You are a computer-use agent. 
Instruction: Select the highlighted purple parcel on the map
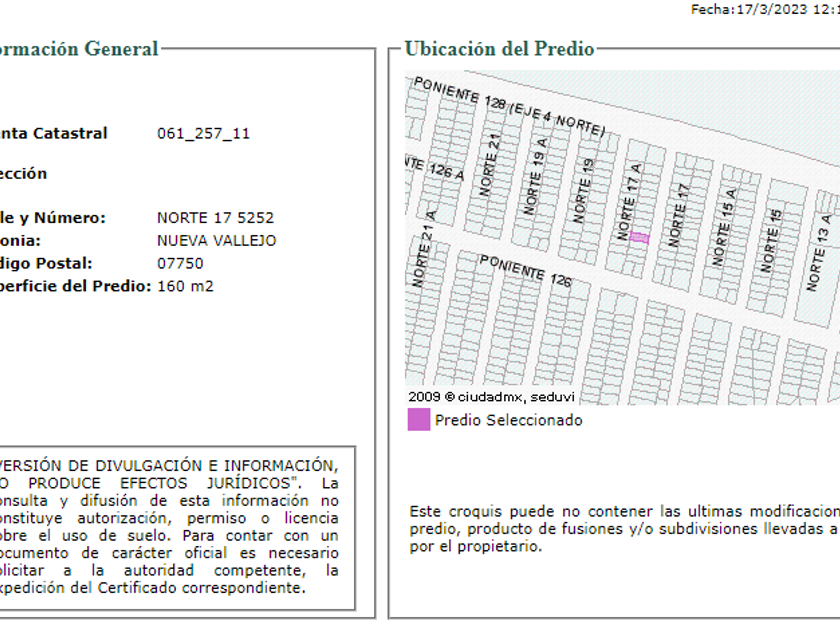point(639,237)
